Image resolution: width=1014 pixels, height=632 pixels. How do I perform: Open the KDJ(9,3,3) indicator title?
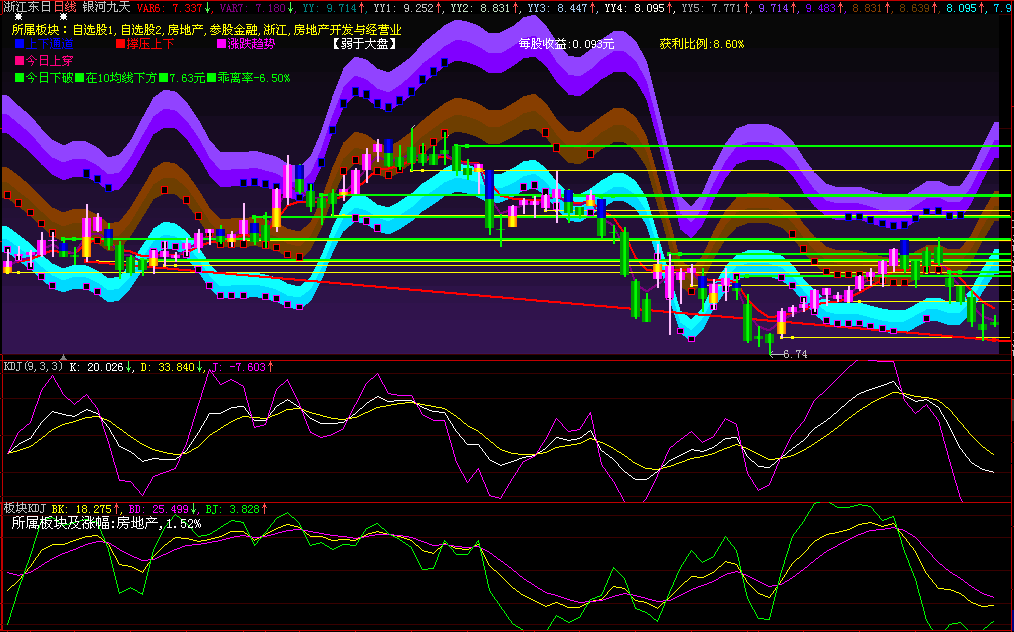34,367
